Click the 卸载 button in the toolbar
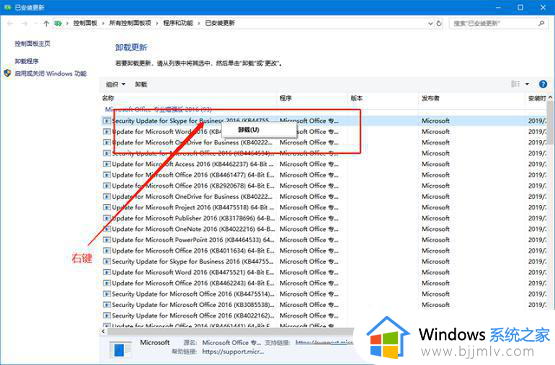The width and height of the screenshot is (555, 365). pos(141,84)
